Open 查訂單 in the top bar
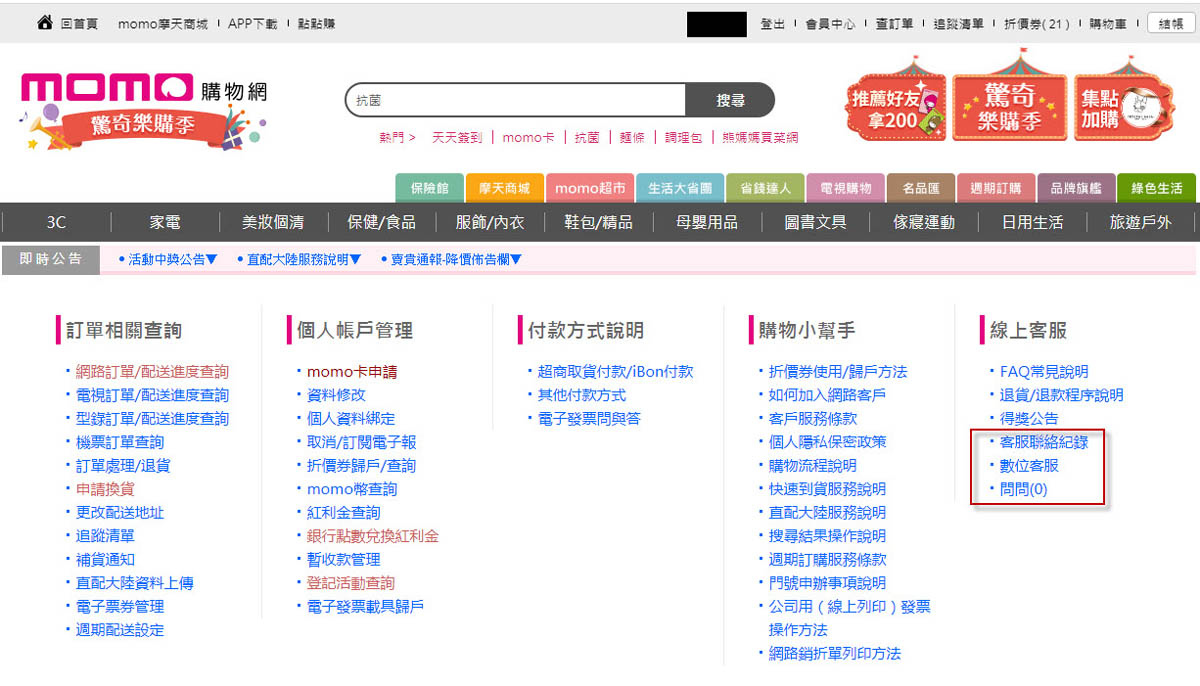Image resolution: width=1200 pixels, height=686 pixels. (894, 24)
